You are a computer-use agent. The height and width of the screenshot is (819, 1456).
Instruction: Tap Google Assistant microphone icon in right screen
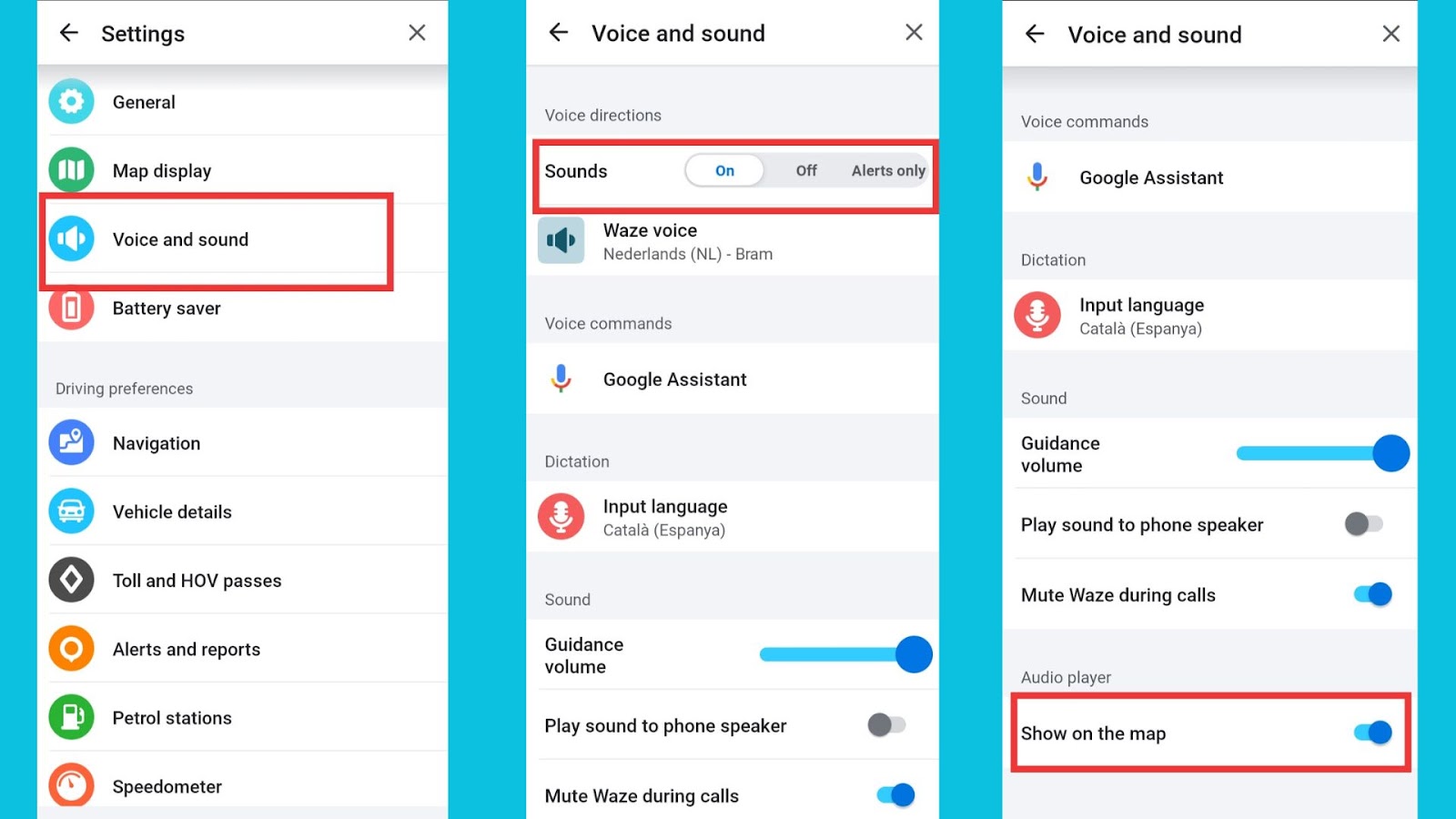[1037, 177]
